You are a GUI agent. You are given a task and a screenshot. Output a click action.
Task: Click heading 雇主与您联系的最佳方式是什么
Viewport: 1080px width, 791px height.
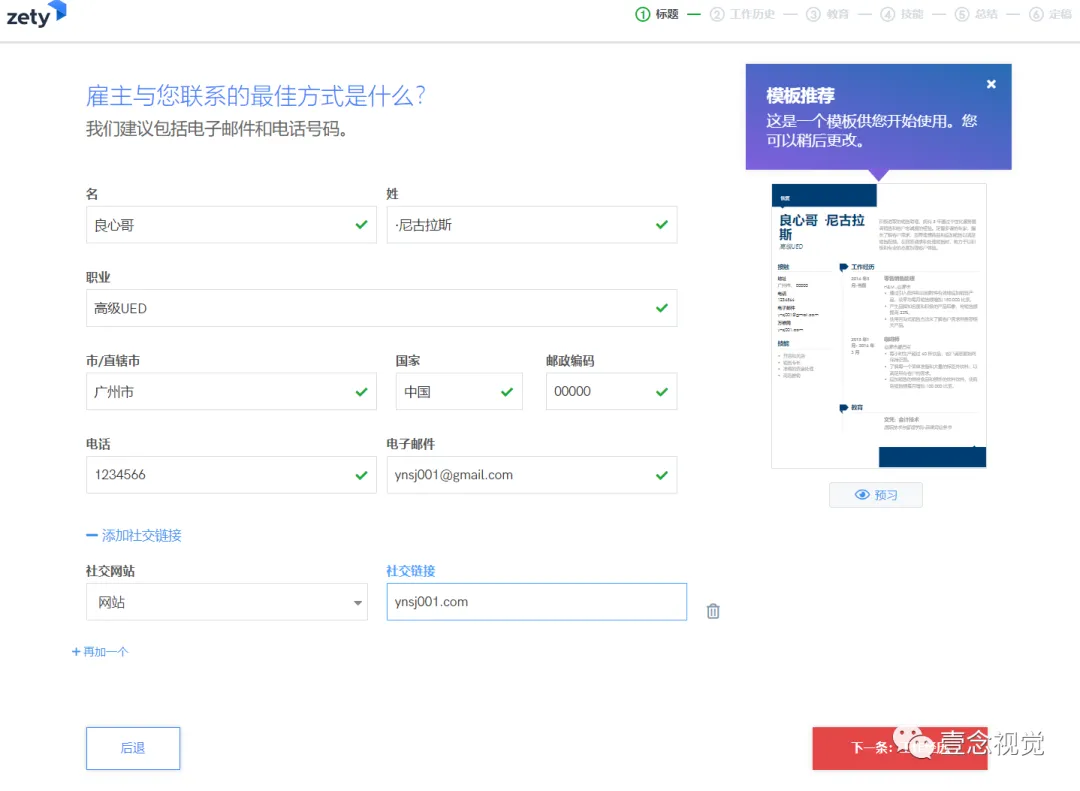click(256, 96)
